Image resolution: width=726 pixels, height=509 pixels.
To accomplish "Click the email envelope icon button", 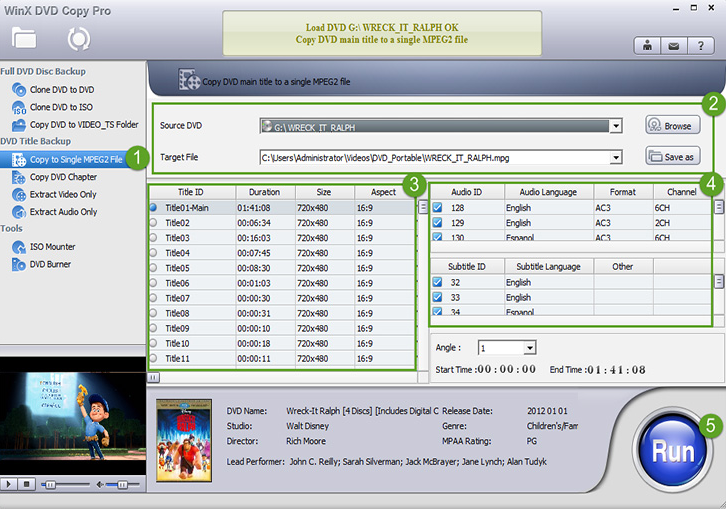I will 674,46.
